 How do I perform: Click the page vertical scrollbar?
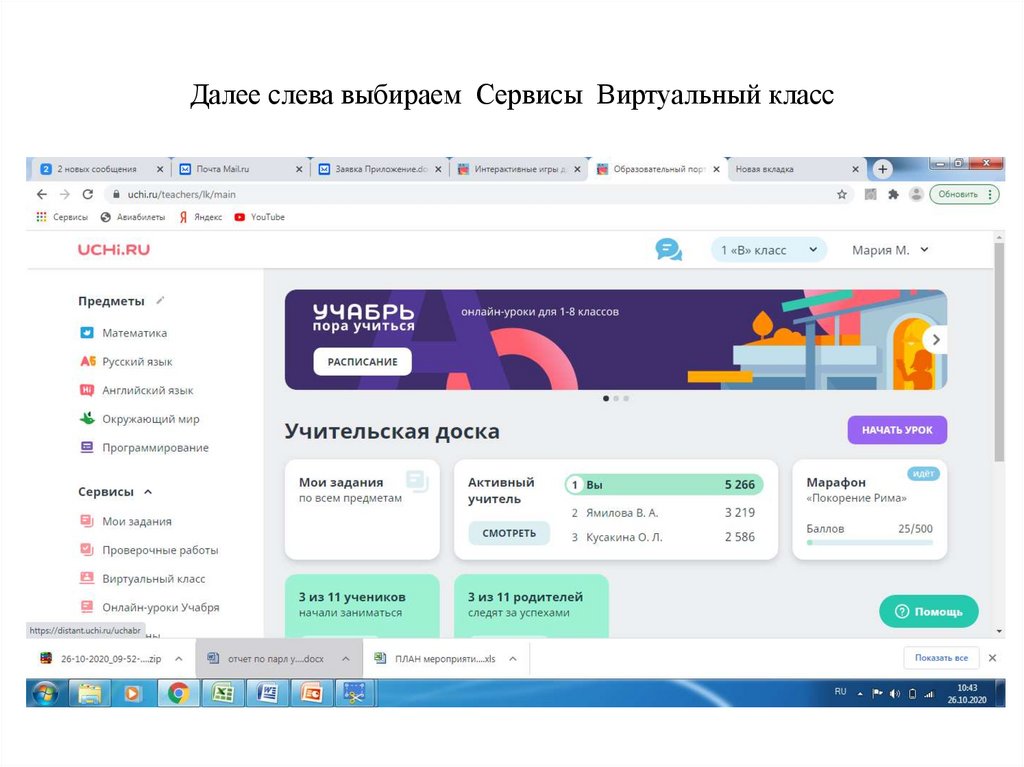coord(999,353)
